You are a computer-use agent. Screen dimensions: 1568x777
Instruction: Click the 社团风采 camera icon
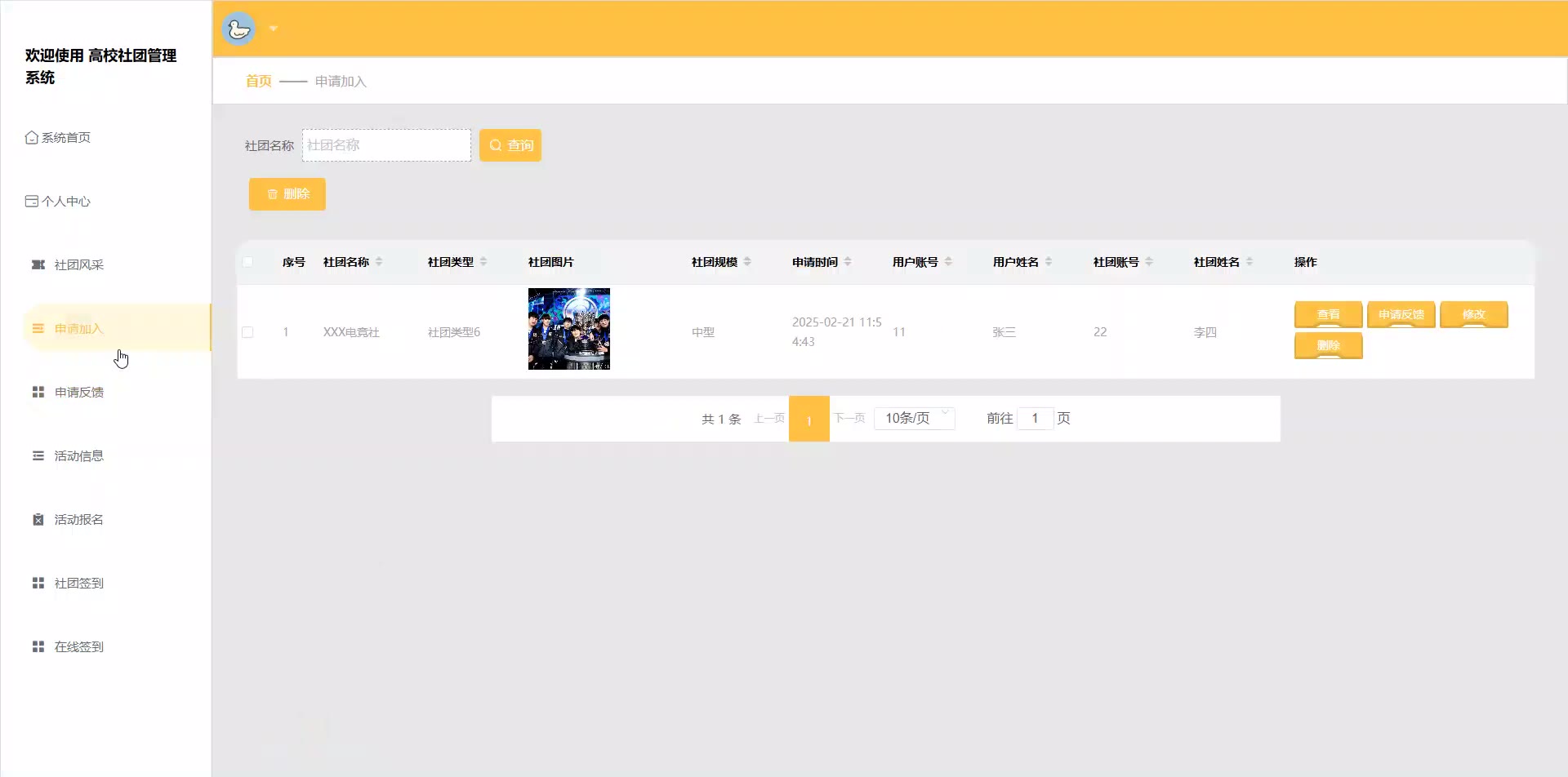coord(38,265)
